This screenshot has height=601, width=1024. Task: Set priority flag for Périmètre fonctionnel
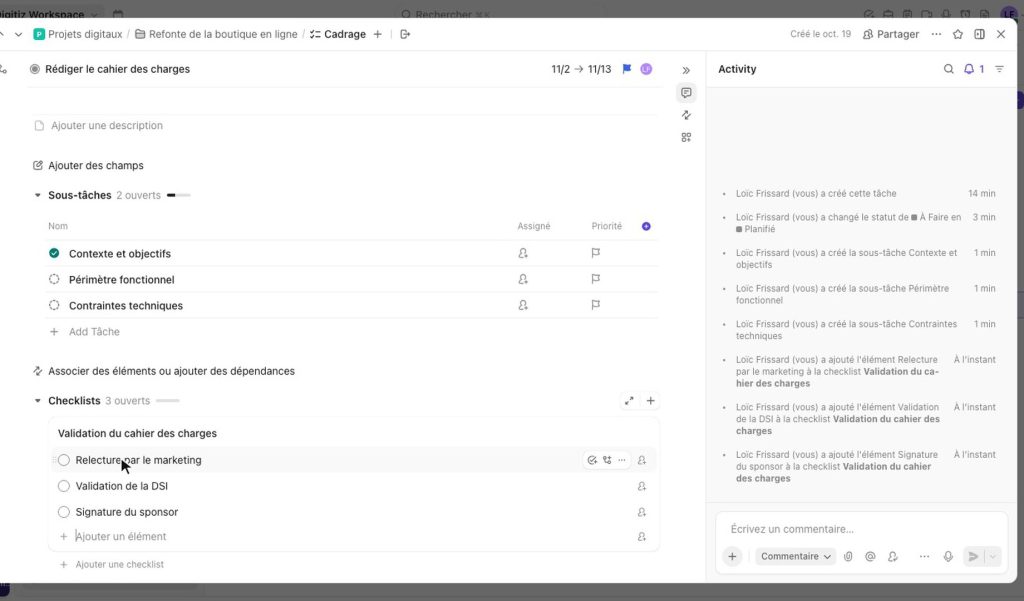tap(596, 279)
